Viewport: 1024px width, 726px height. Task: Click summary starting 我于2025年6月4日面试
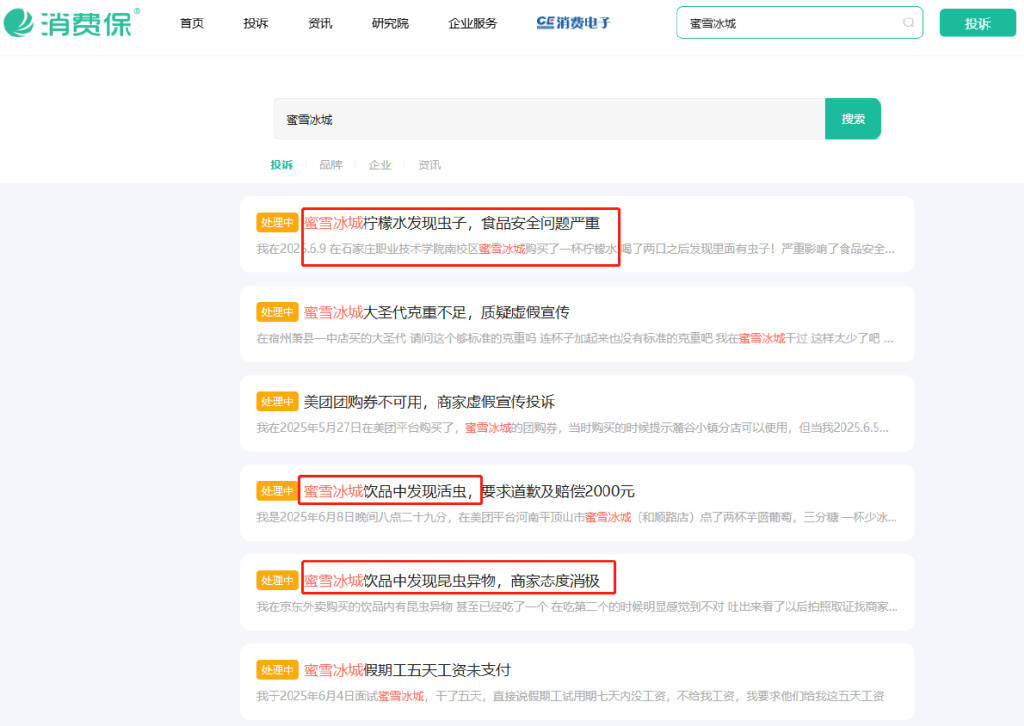pos(570,696)
